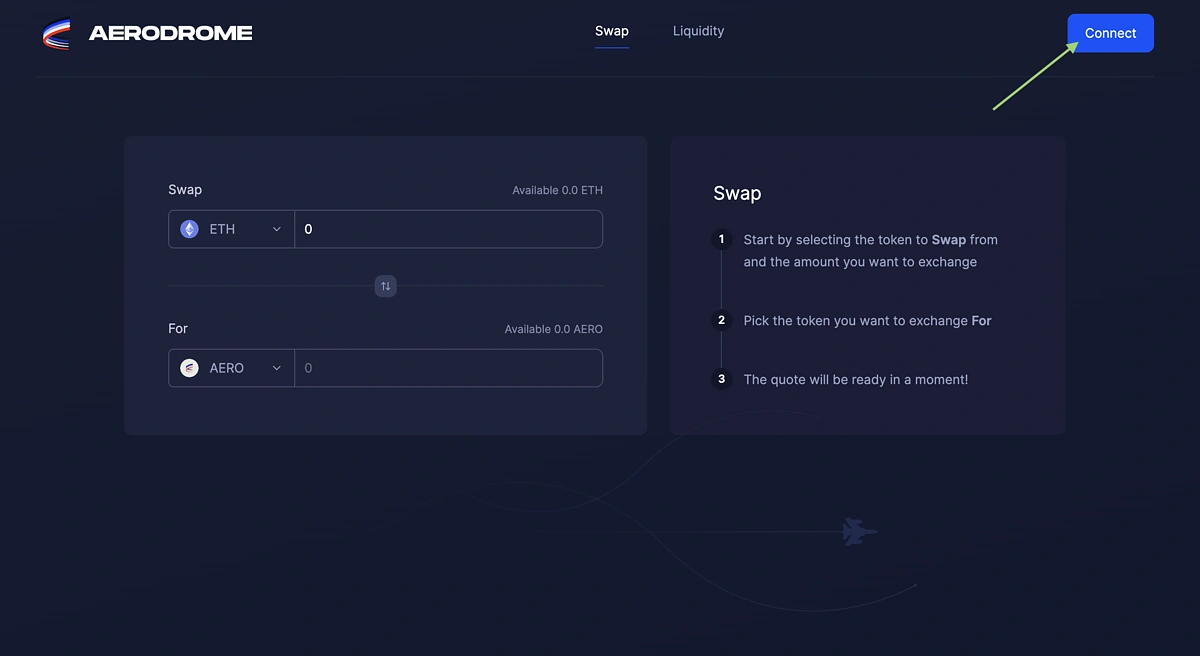Click the step 2 number badge
Screen dimensions: 1200x656
[x=721, y=321]
